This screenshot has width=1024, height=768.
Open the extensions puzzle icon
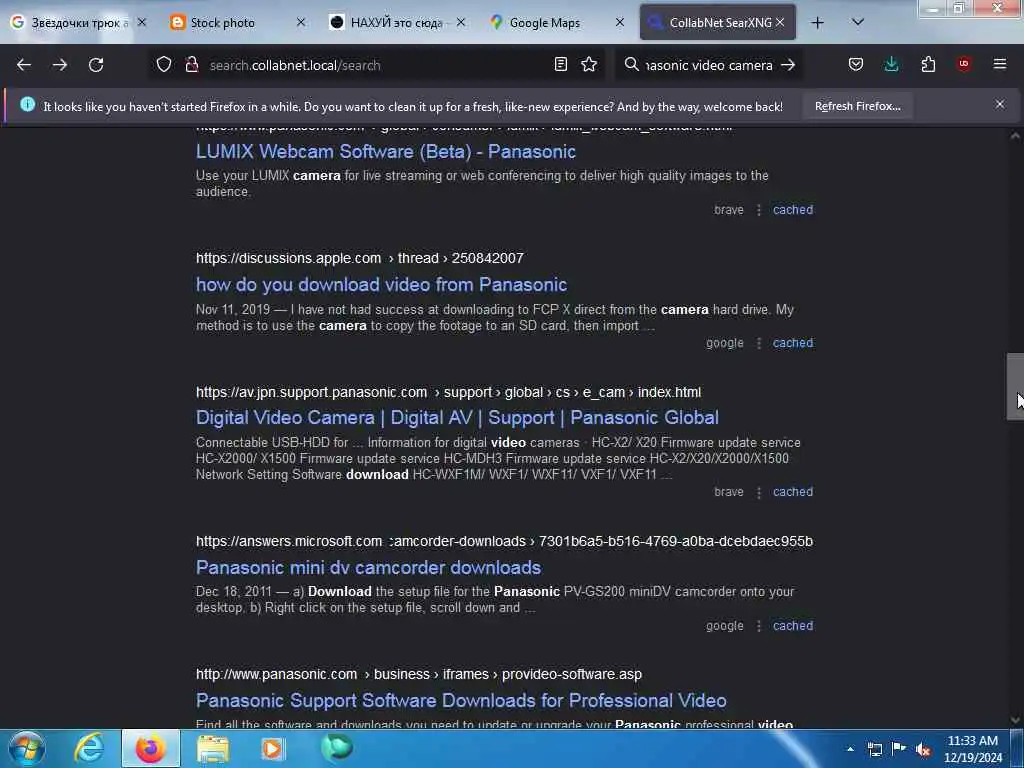pos(928,65)
